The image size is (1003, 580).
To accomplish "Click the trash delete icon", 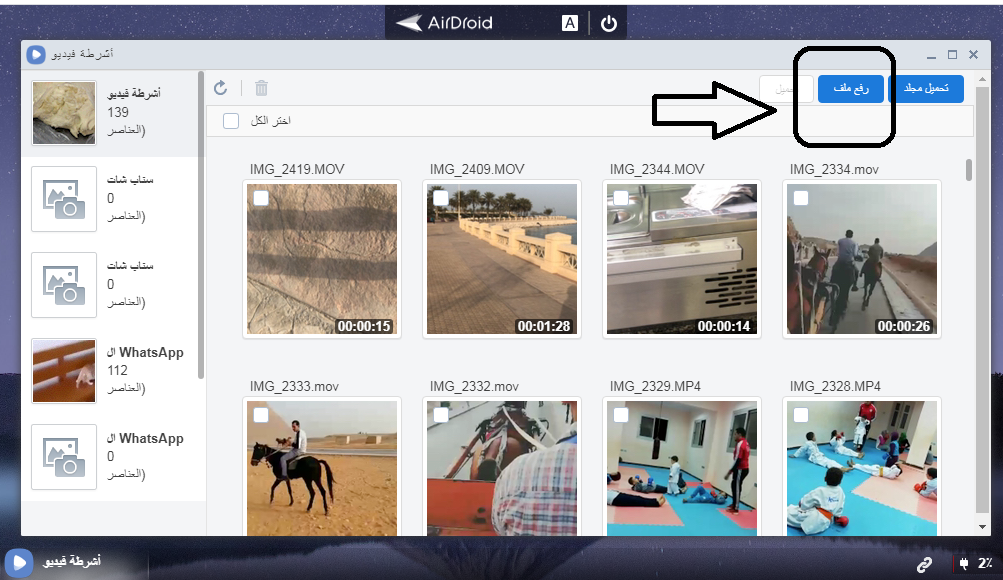I will pos(261,89).
